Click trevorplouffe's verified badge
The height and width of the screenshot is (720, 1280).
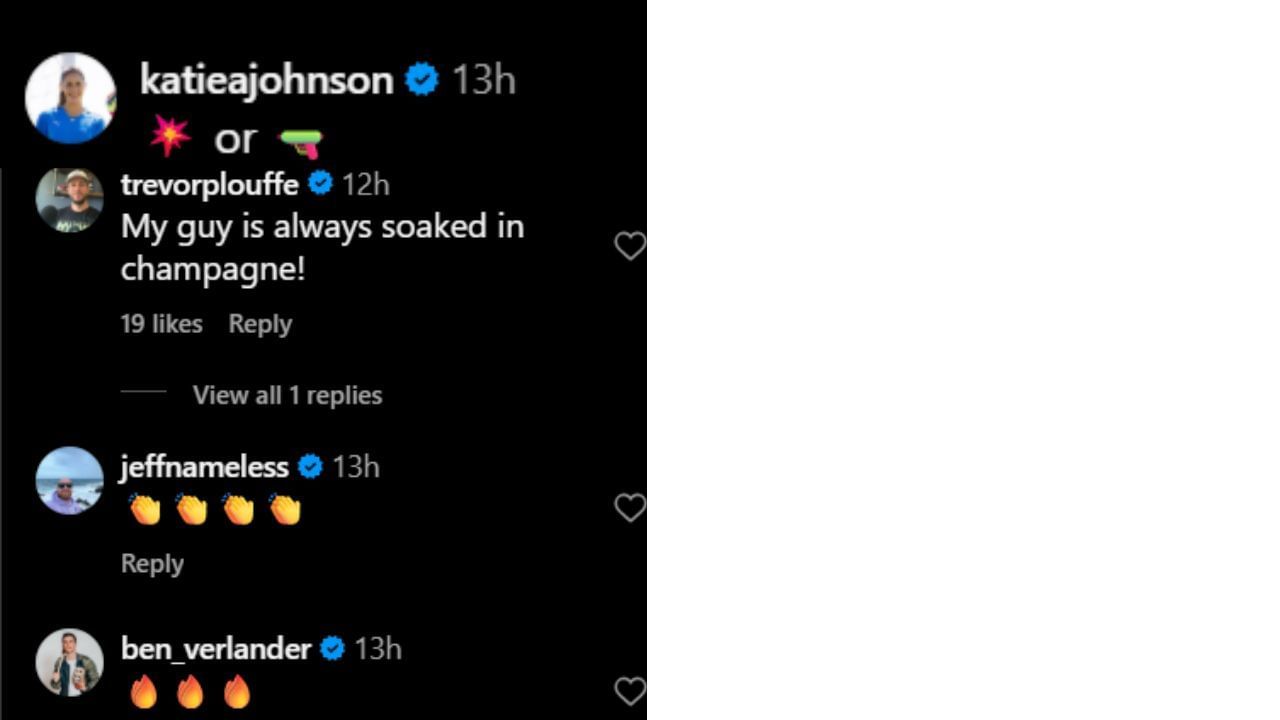(x=320, y=184)
